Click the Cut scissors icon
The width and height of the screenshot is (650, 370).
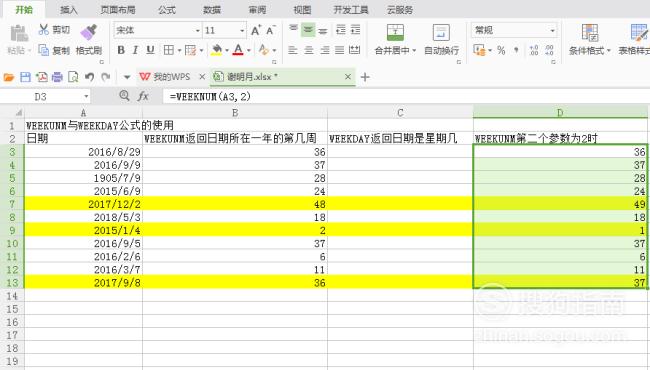[44, 29]
